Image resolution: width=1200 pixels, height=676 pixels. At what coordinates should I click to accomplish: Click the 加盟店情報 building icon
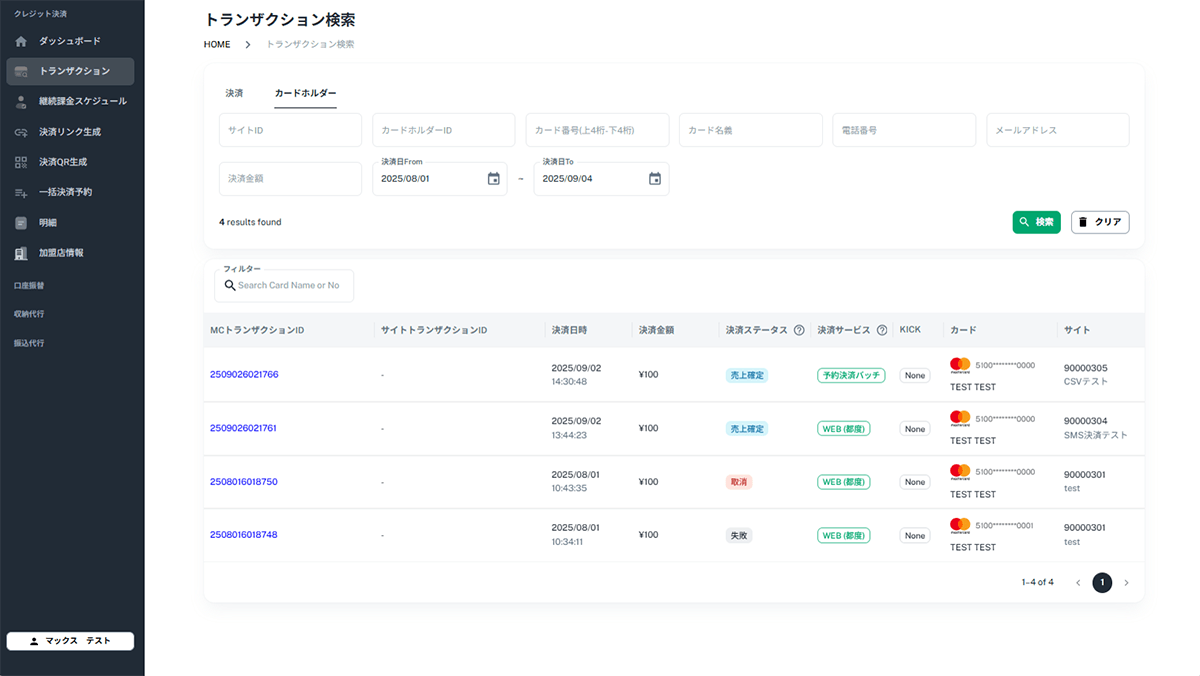(x=21, y=253)
